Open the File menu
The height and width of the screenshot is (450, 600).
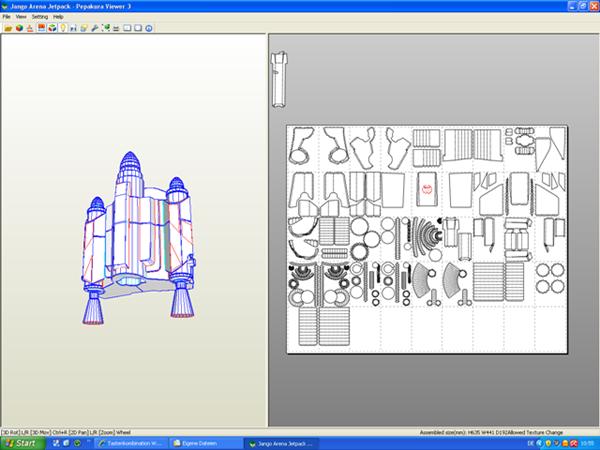coord(7,17)
